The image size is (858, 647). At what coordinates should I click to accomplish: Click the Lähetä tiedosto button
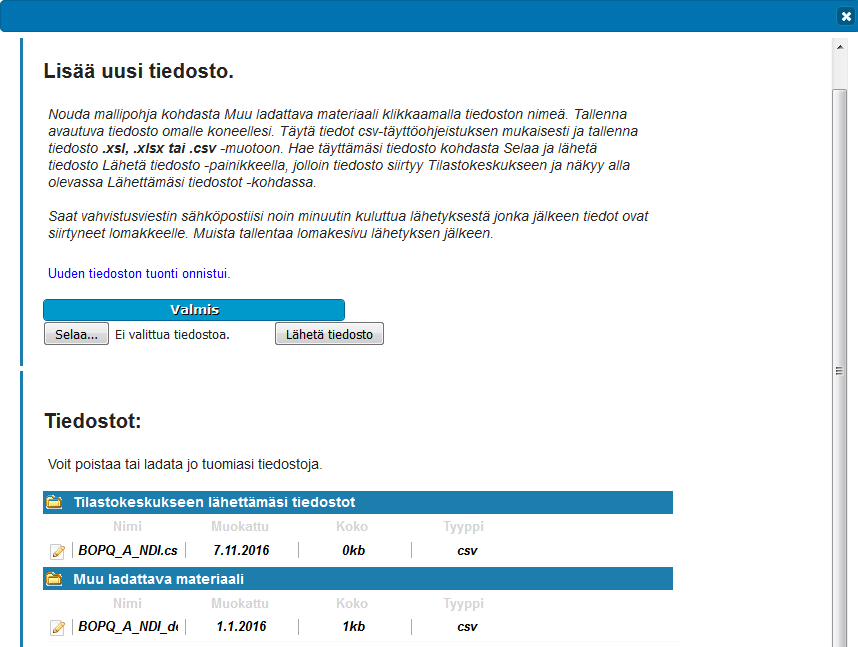pyautogui.click(x=329, y=334)
